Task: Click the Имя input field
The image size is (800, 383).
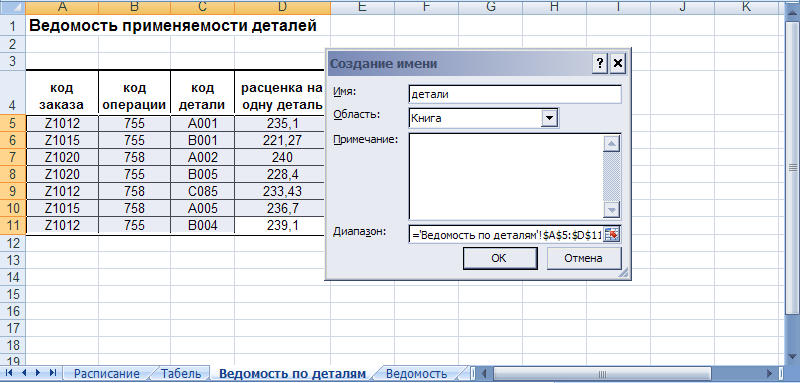Action: 515,94
